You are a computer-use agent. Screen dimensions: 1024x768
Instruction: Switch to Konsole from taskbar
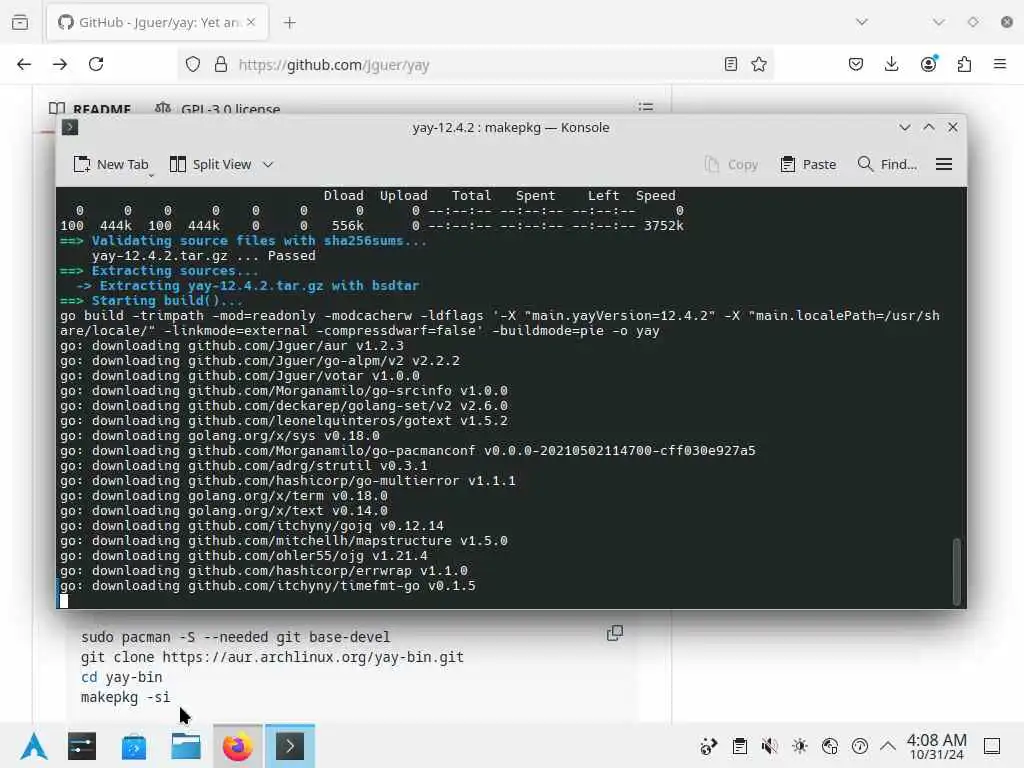(x=290, y=746)
